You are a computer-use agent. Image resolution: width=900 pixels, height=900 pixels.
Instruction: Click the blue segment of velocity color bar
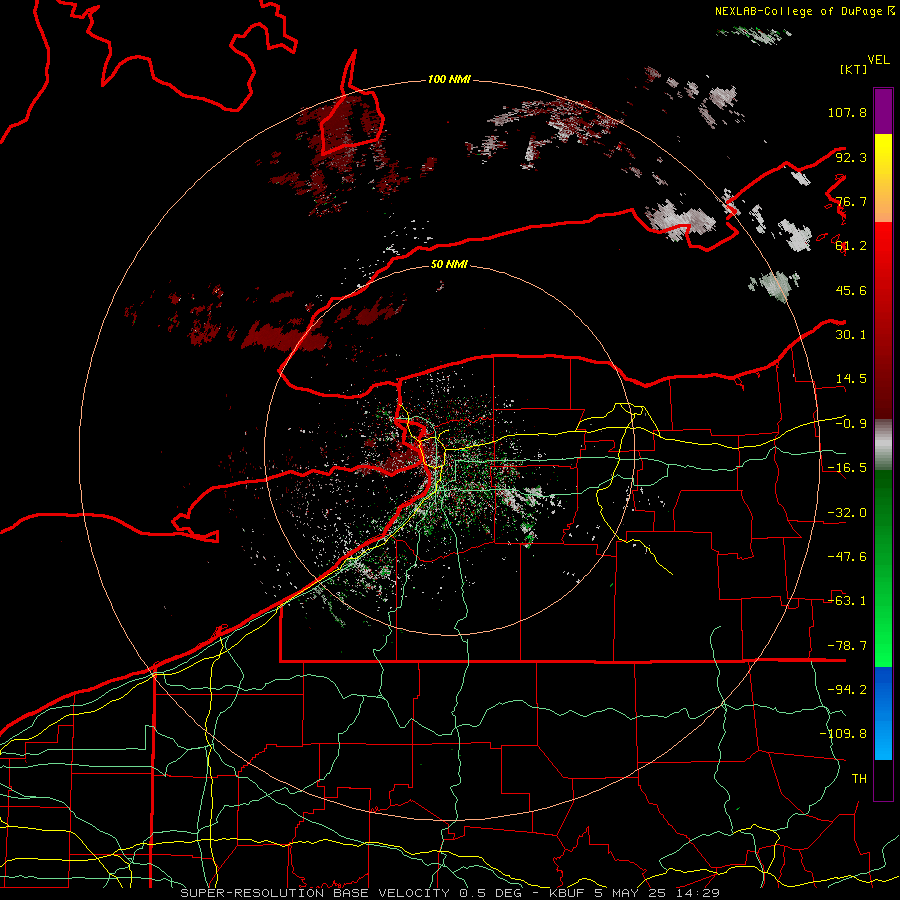coord(883,713)
